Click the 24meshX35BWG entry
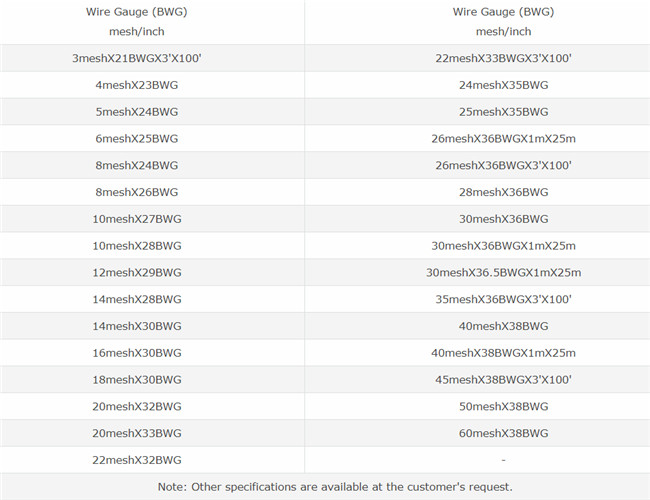Viewport: 650px width, 500px height. click(x=503, y=85)
